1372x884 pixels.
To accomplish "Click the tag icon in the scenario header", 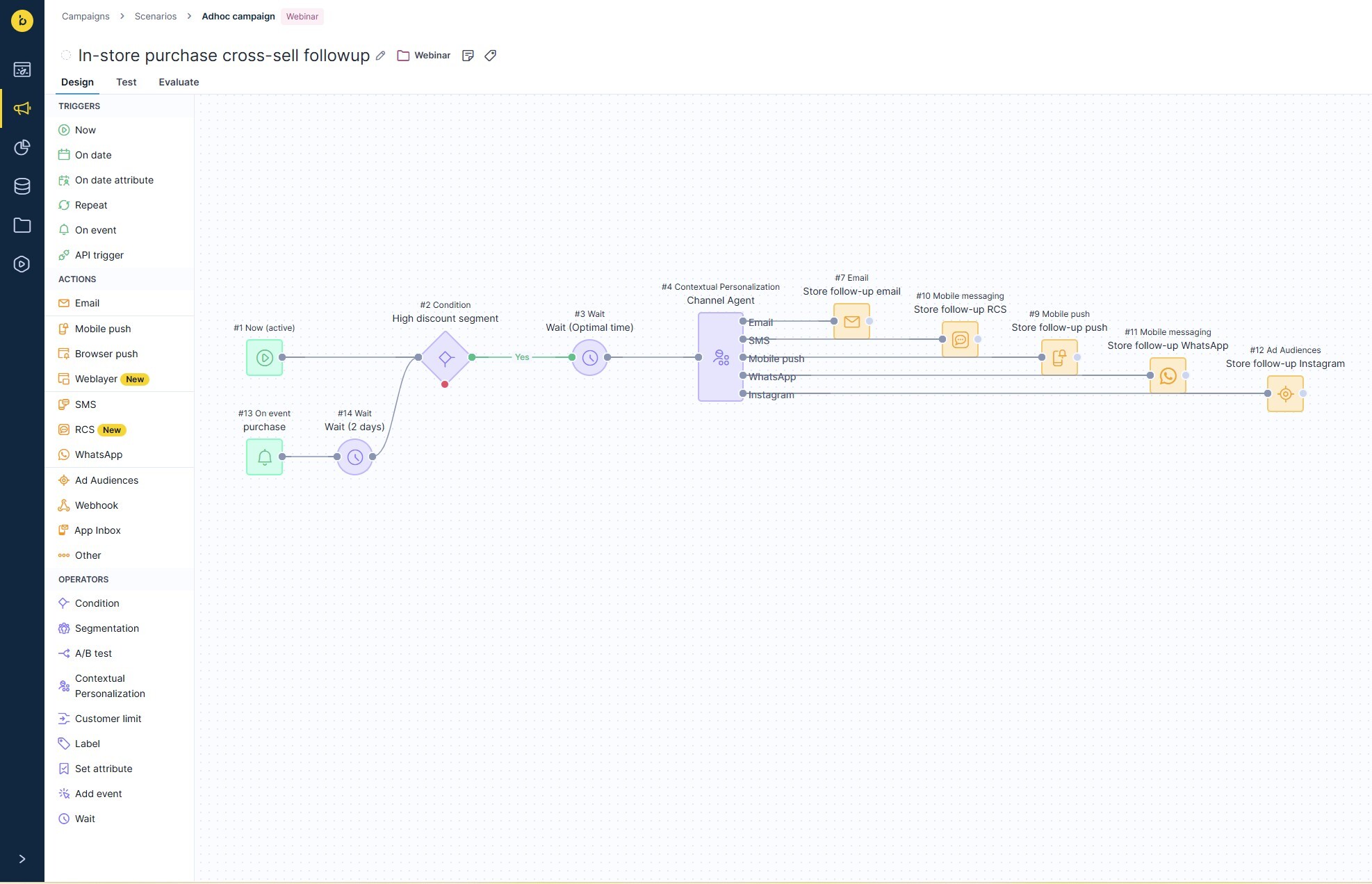I will (x=491, y=56).
